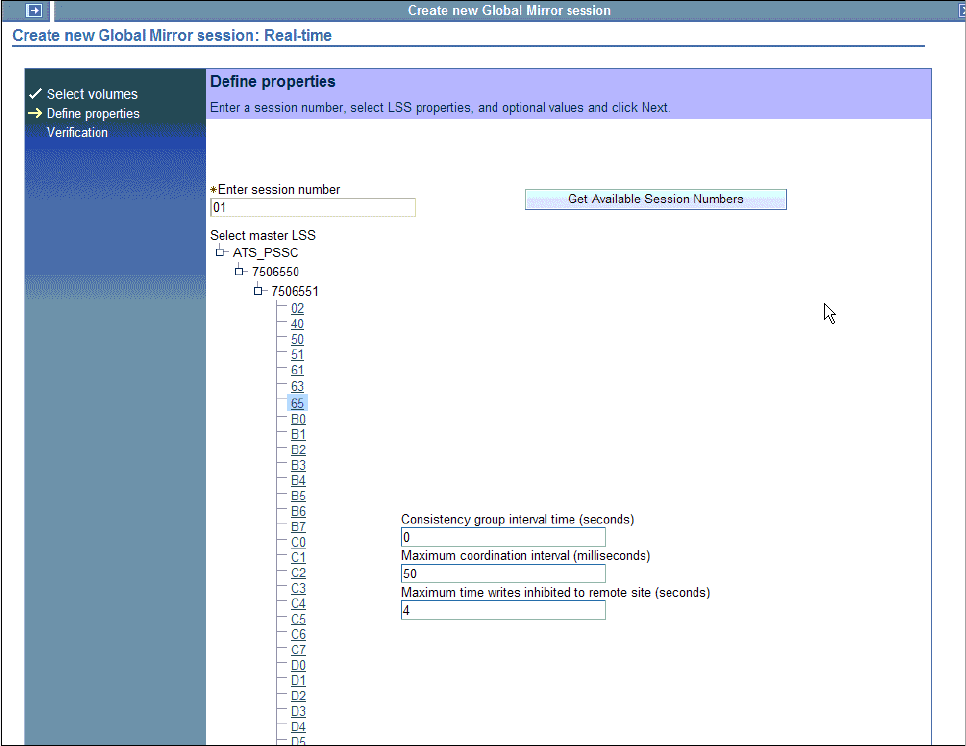
Task: Select master LSS D2
Action: 298,696
